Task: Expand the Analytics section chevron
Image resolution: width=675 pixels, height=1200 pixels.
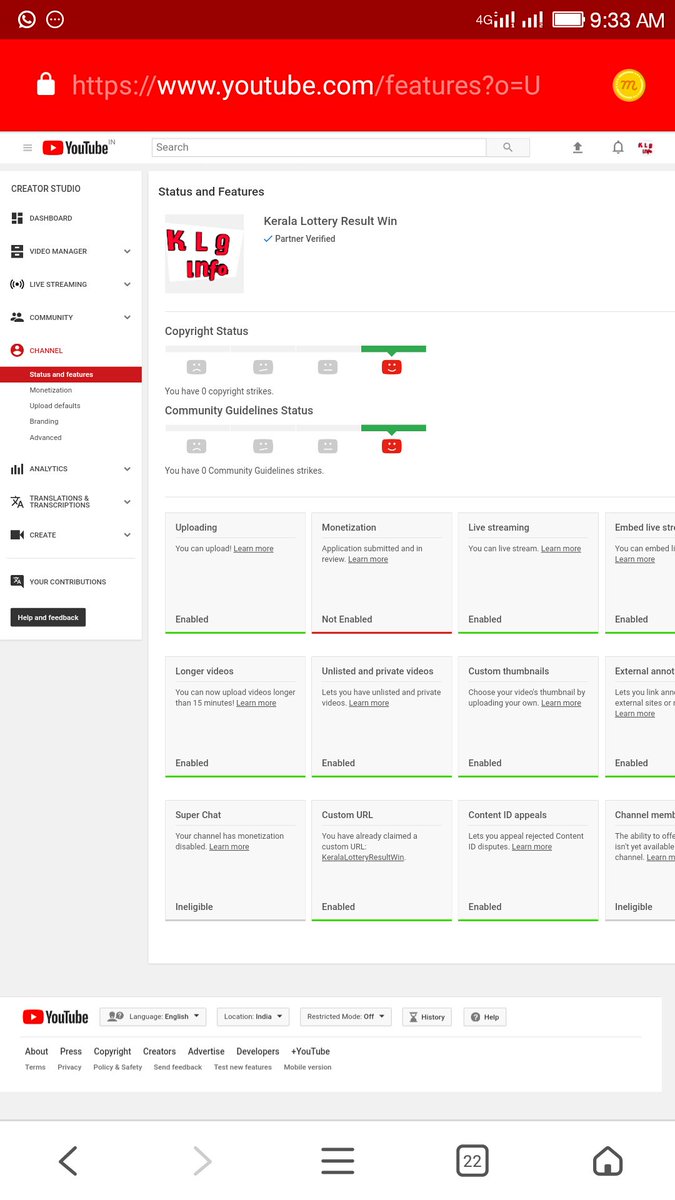Action: tap(127, 468)
